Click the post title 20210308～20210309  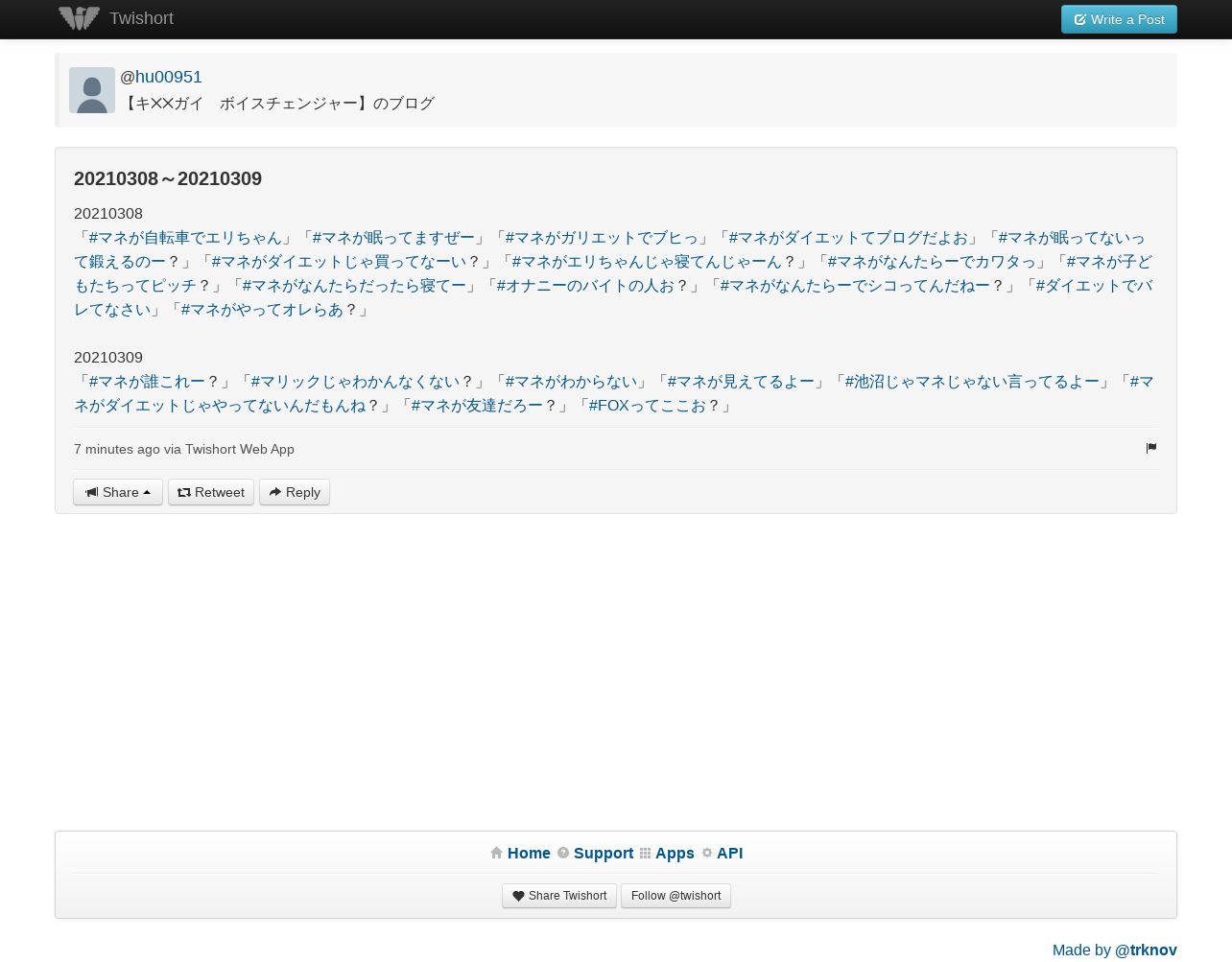168,178
